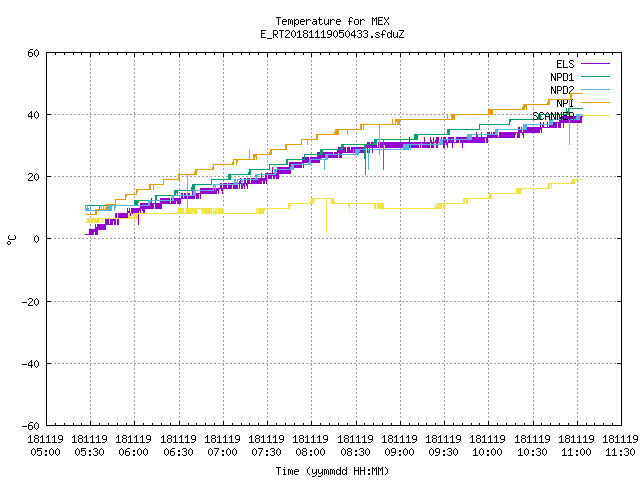Click the y-axis label 20
The width and height of the screenshot is (640, 480).
click(33, 177)
